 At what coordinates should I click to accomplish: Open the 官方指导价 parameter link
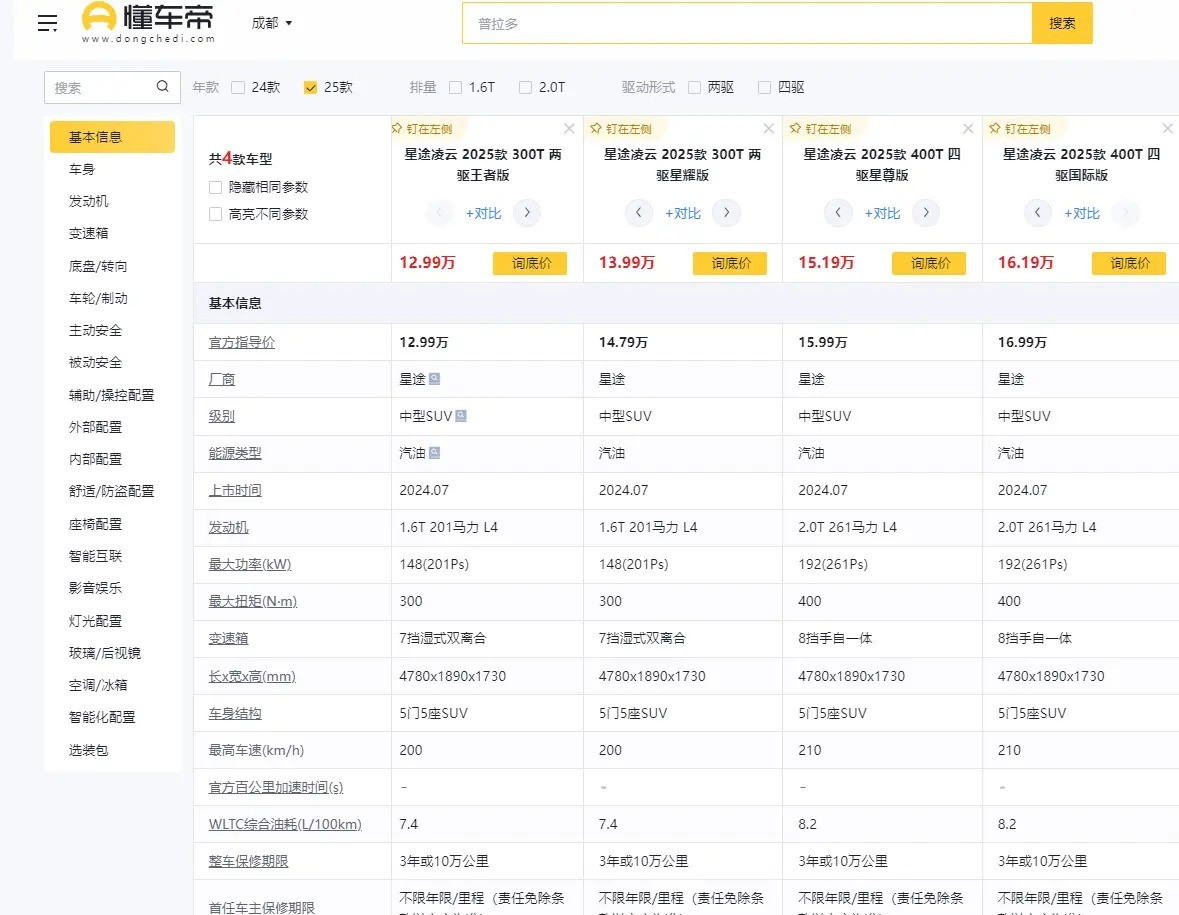tap(242, 343)
